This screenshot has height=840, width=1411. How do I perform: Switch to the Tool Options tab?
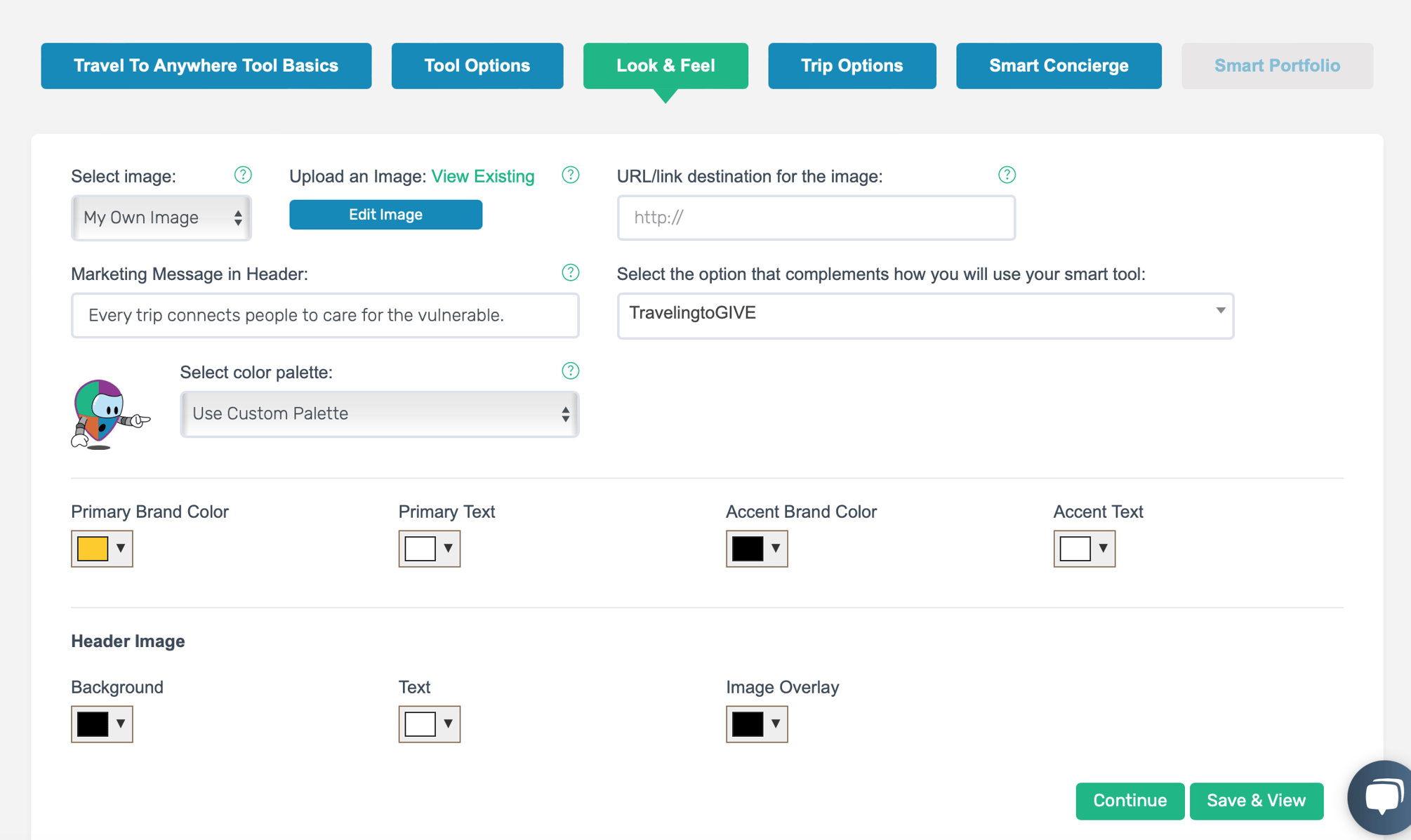click(477, 65)
